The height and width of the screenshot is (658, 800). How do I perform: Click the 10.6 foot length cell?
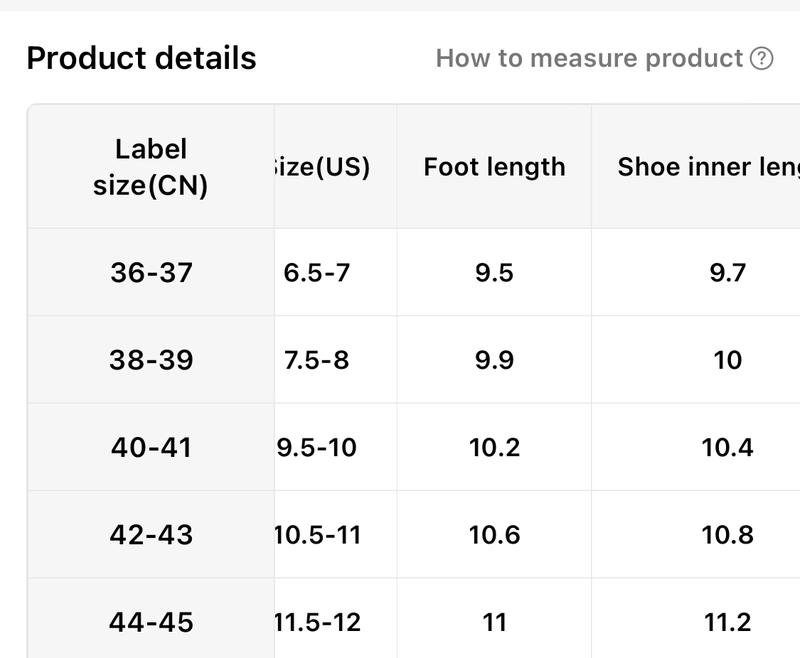(x=494, y=534)
